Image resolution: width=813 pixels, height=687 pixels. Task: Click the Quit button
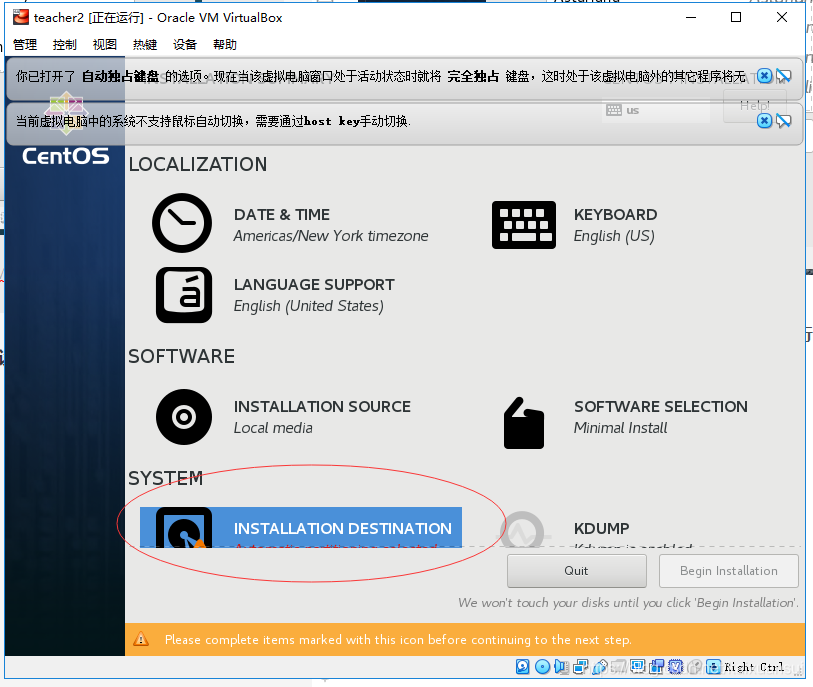click(x=577, y=571)
